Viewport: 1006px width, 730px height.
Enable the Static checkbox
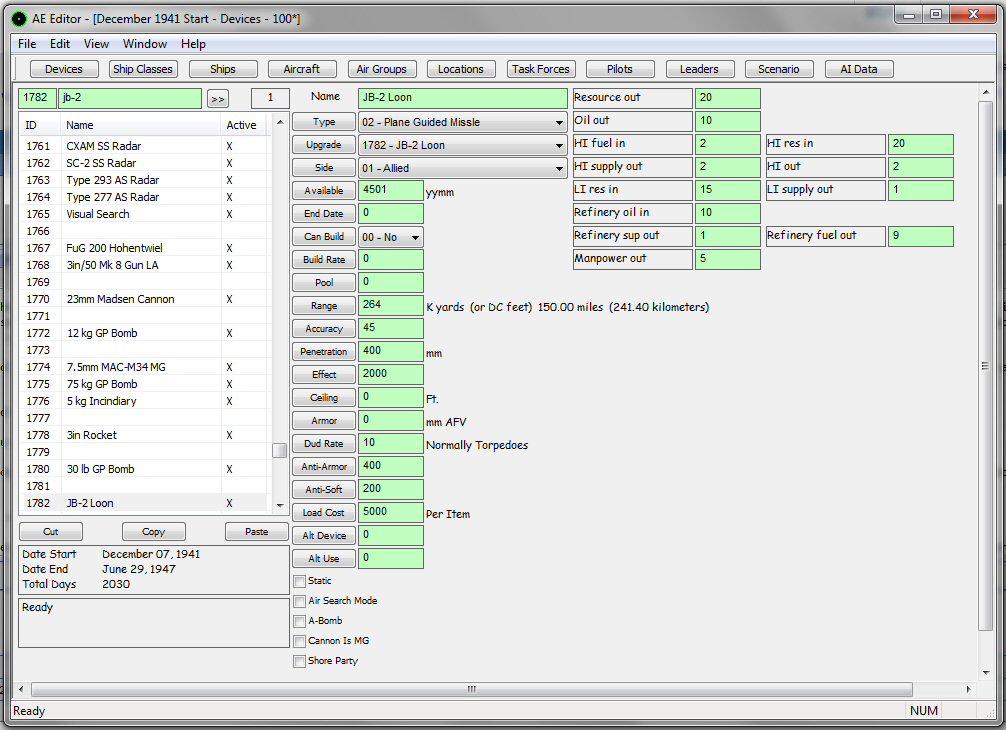click(x=300, y=581)
